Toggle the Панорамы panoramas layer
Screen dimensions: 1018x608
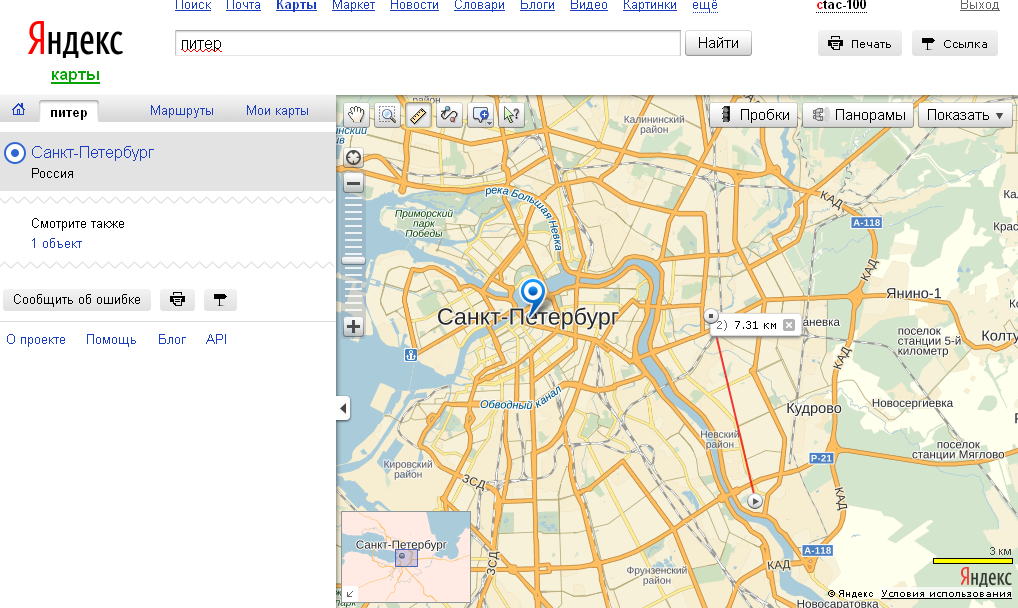858,115
